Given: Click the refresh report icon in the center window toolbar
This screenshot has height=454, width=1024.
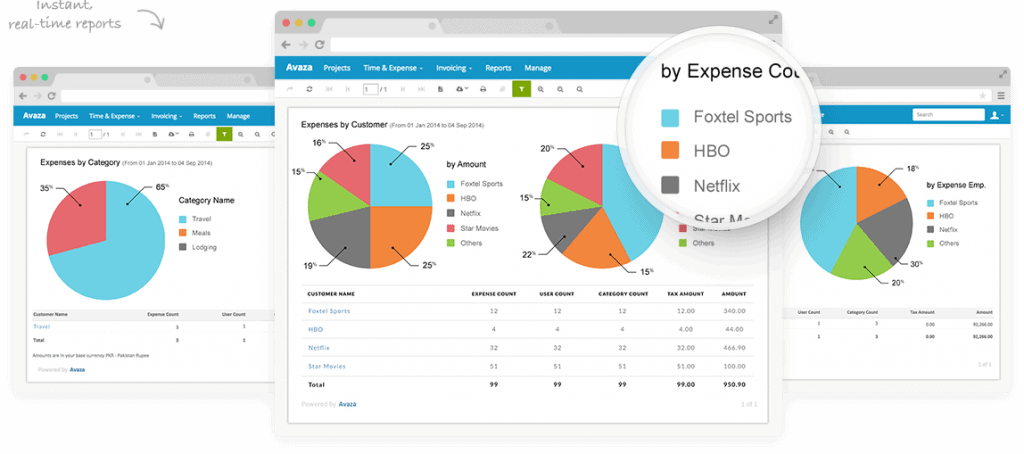Looking at the screenshot, I should coord(310,89).
